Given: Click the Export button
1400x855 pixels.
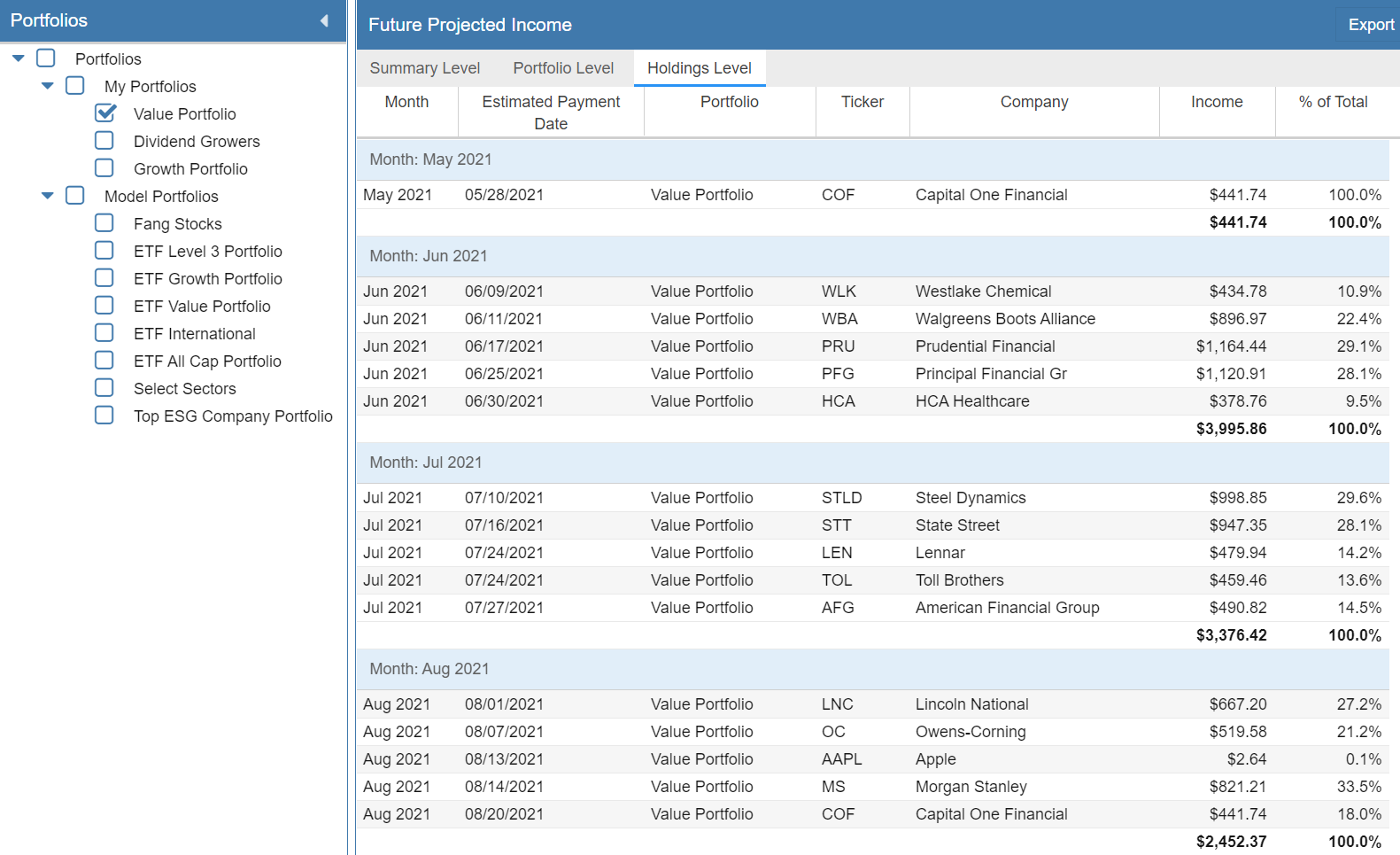Looking at the screenshot, I should pos(1370,25).
